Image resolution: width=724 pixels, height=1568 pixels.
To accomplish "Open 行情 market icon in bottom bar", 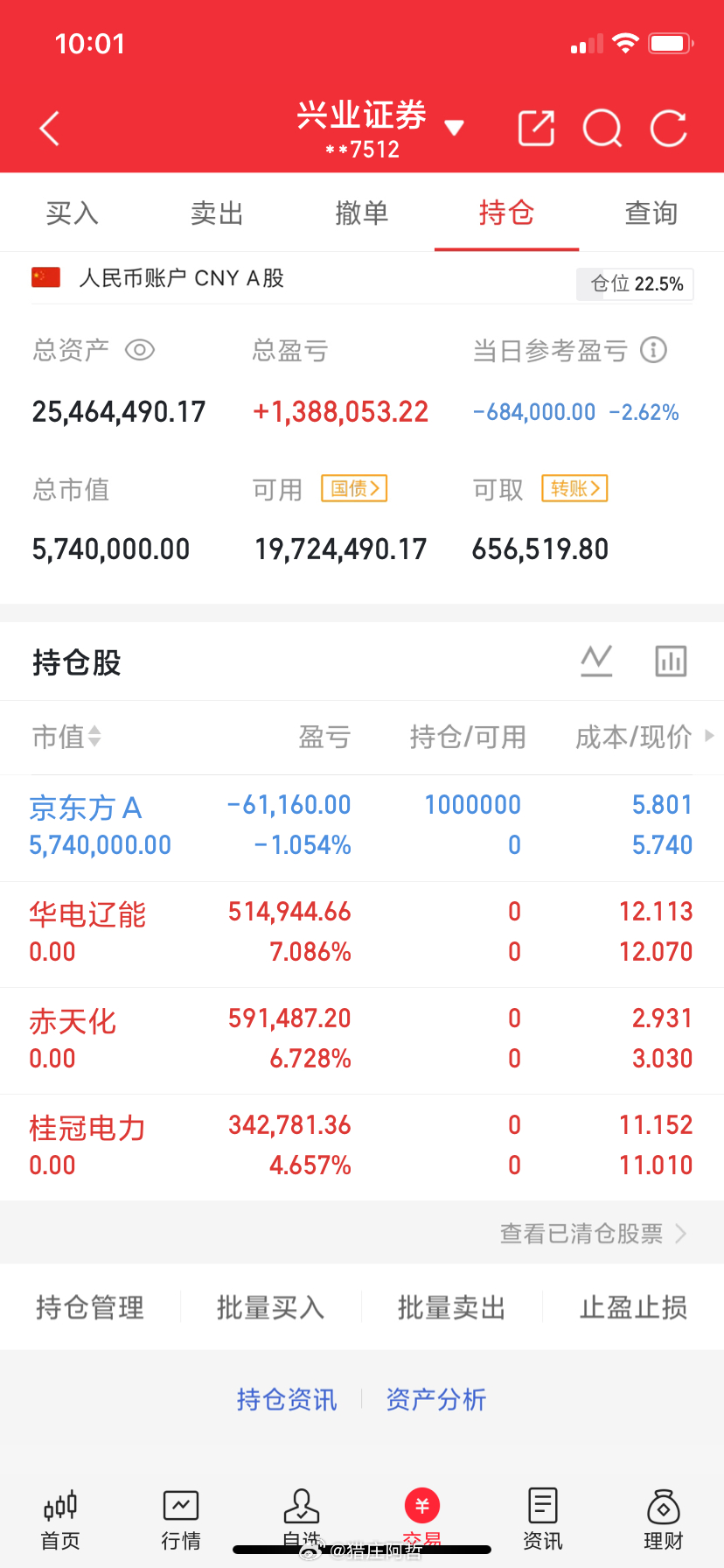I will click(181, 1520).
